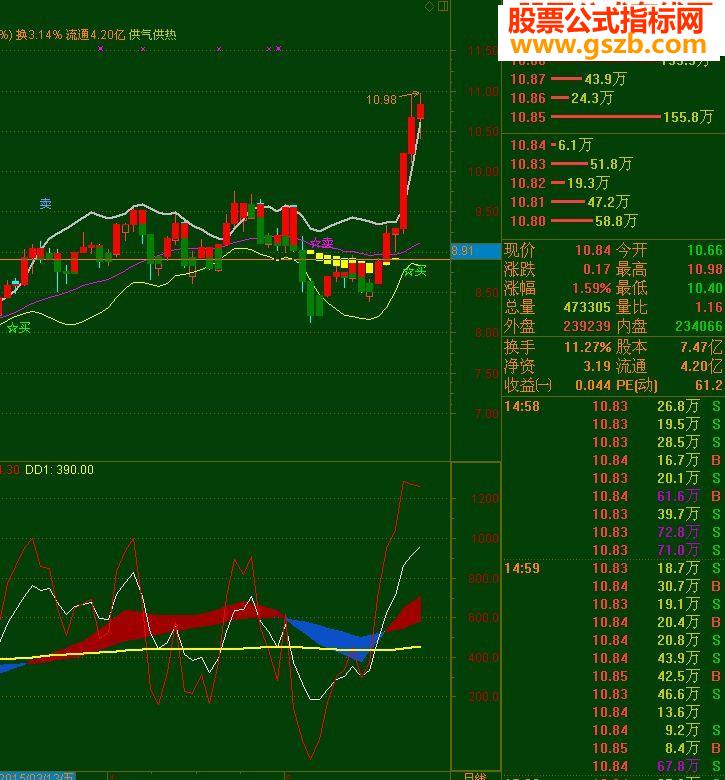Click the magenta ☆卖 sell signal marker
Image resolution: width=725 pixels, height=780 pixels.
321,243
